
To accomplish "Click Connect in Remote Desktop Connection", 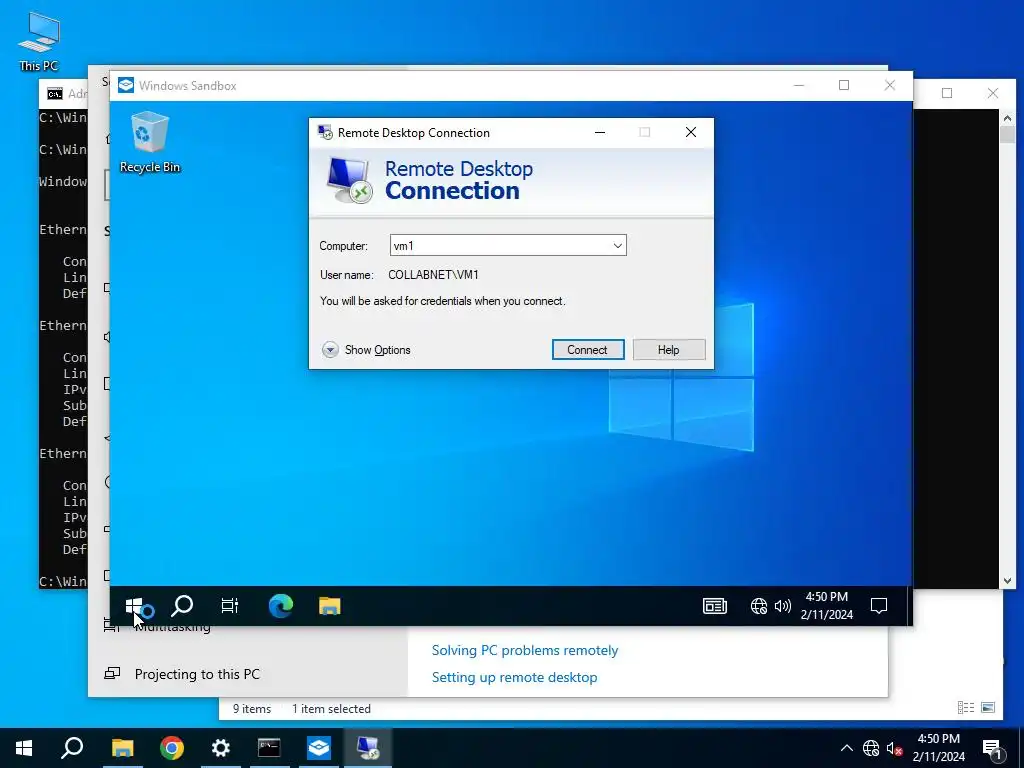I will point(588,349).
